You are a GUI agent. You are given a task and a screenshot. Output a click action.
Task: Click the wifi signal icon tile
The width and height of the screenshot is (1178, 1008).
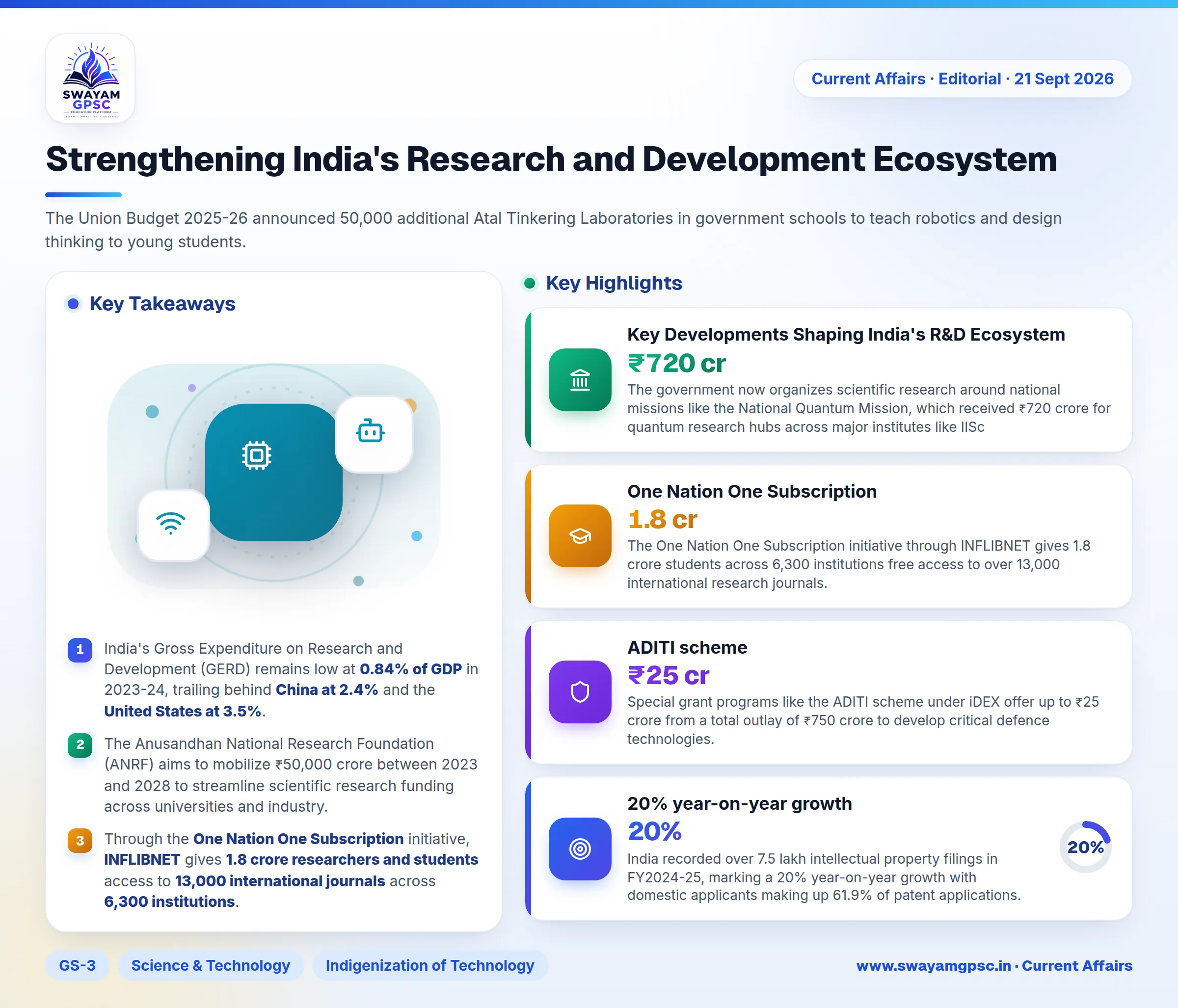pos(173,526)
